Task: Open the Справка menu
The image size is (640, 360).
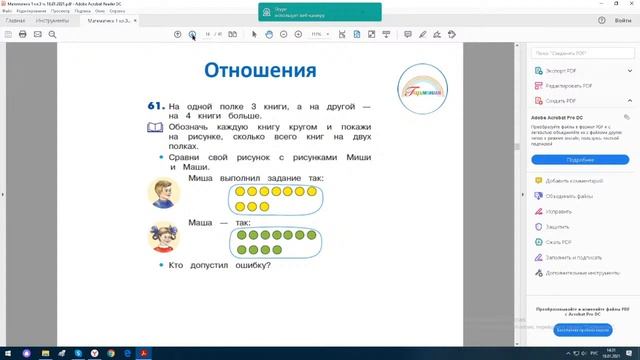Action: point(117,11)
